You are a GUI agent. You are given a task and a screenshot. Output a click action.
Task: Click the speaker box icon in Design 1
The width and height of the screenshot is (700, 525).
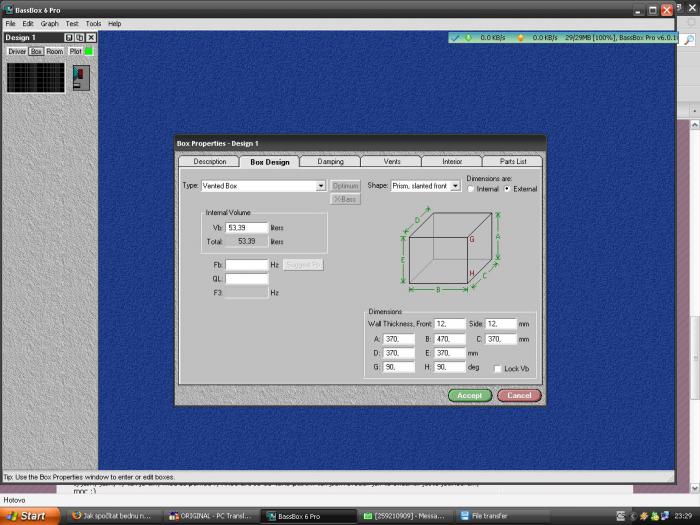79,79
